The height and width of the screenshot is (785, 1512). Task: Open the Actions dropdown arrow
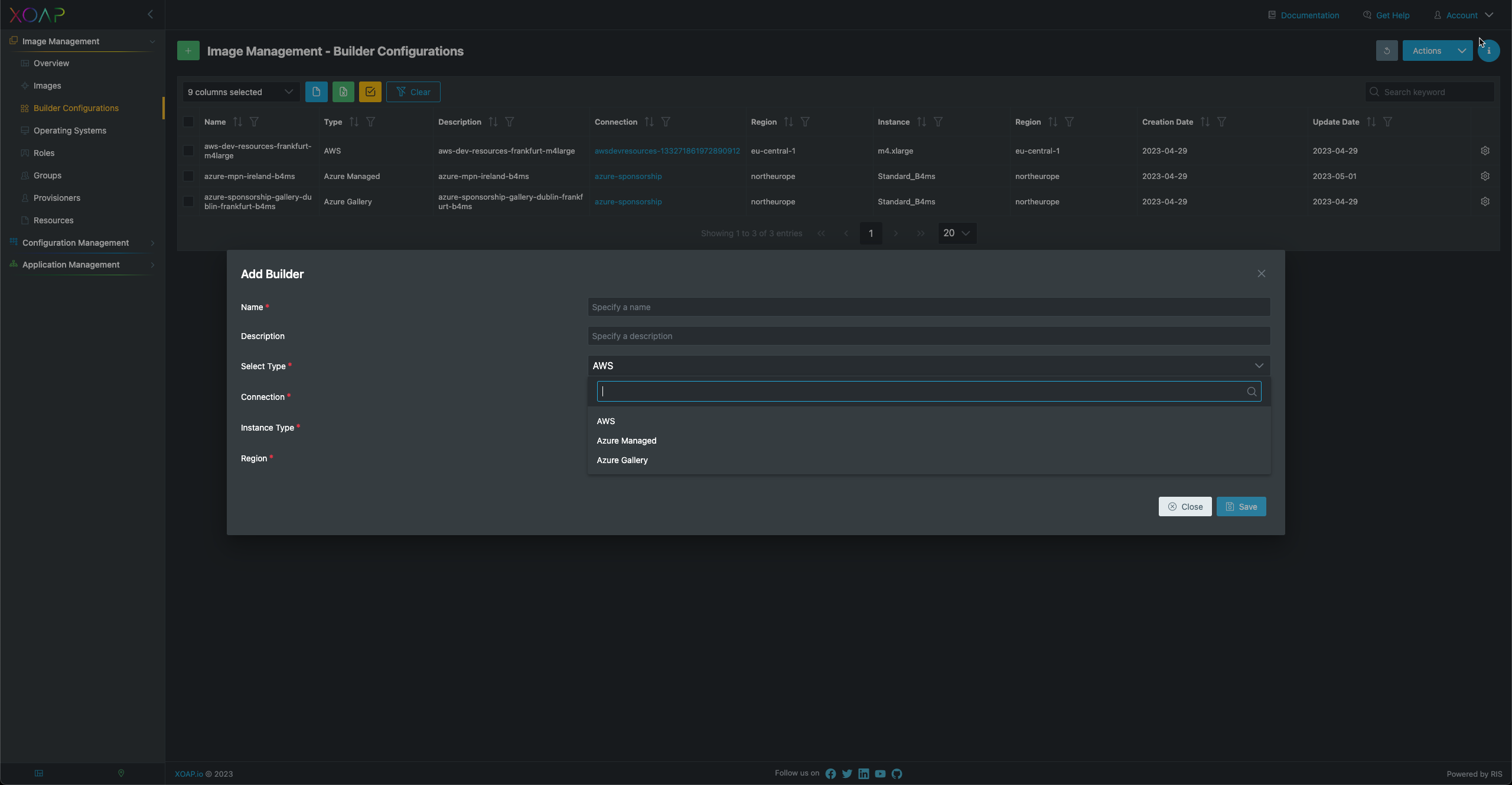click(x=1462, y=51)
